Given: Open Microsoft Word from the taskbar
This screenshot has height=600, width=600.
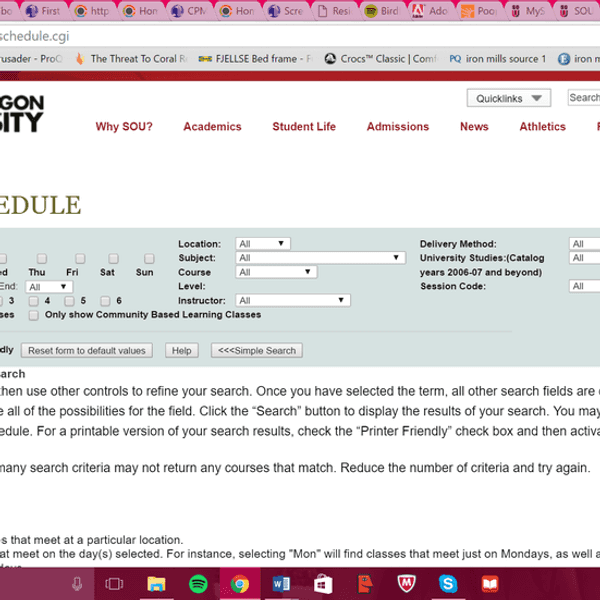Looking at the screenshot, I should (281, 584).
